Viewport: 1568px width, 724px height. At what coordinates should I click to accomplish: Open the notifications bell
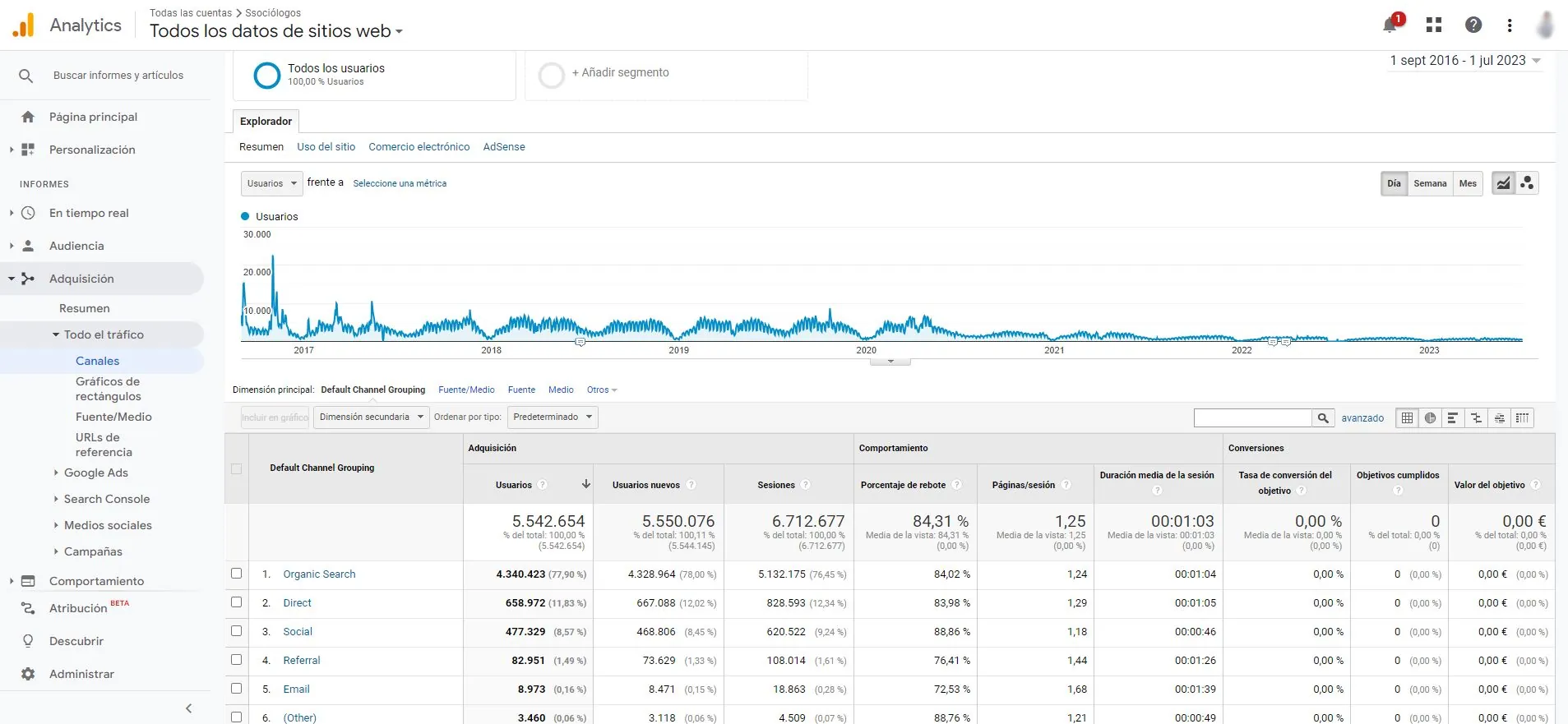pyautogui.click(x=1390, y=25)
